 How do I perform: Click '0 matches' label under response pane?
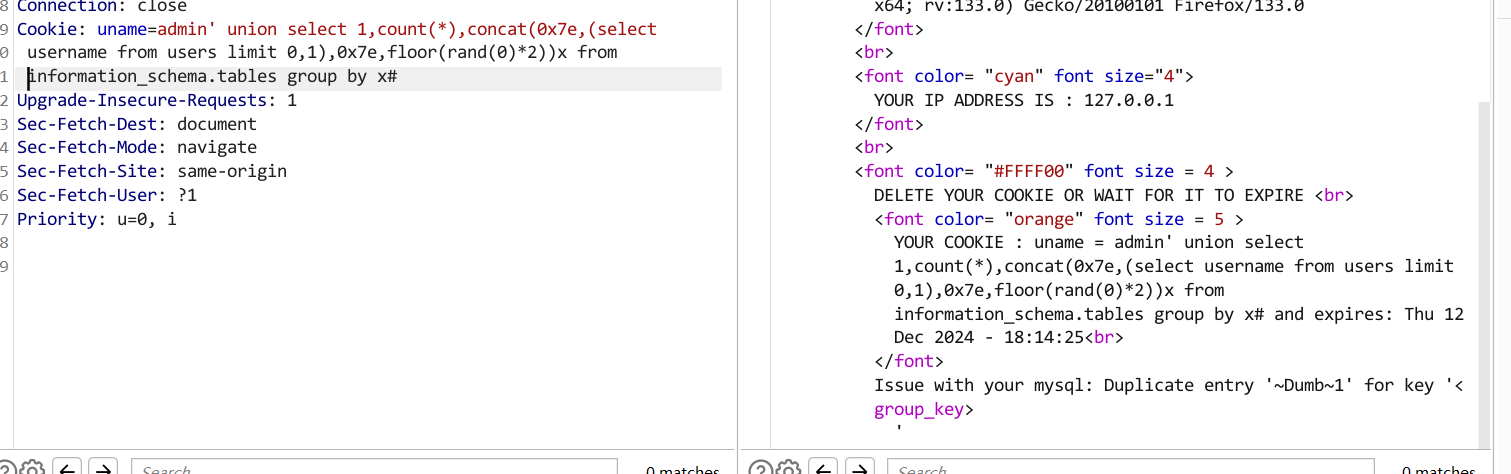1438,470
